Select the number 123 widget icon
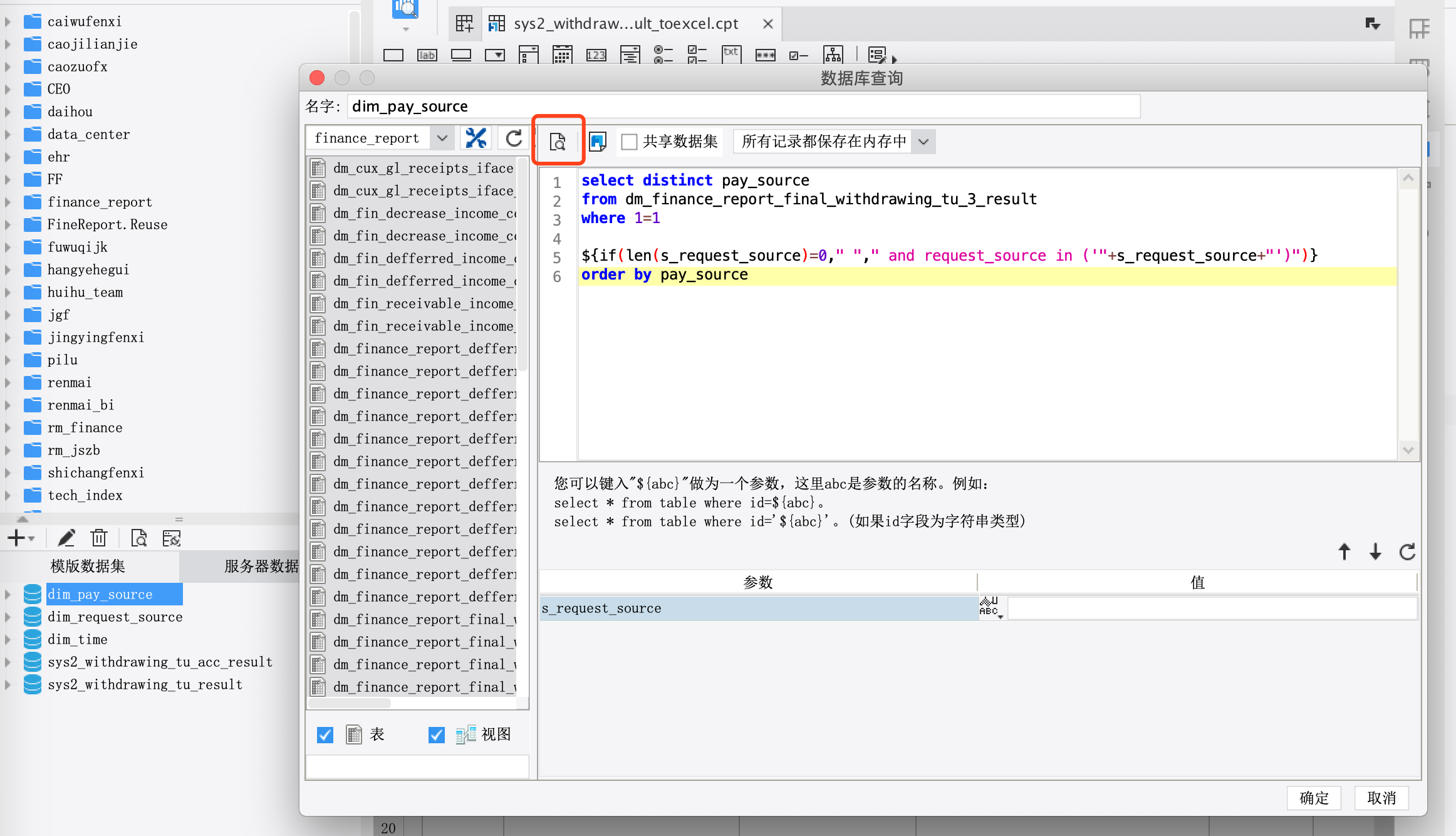This screenshot has height=836, width=1456. [x=596, y=55]
